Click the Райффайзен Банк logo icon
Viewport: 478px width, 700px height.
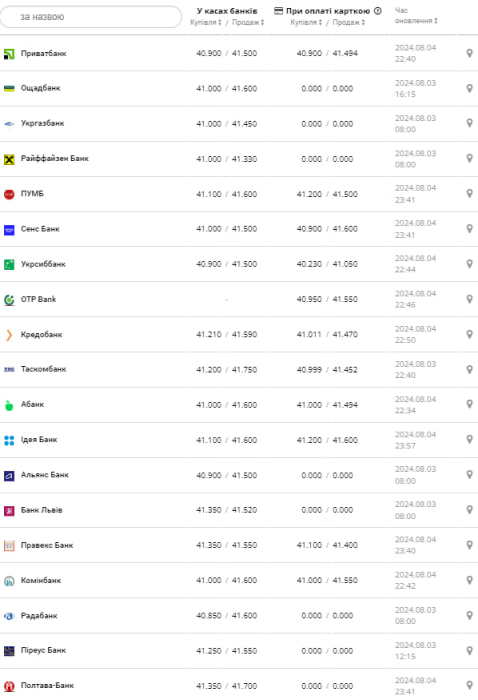click(9, 159)
